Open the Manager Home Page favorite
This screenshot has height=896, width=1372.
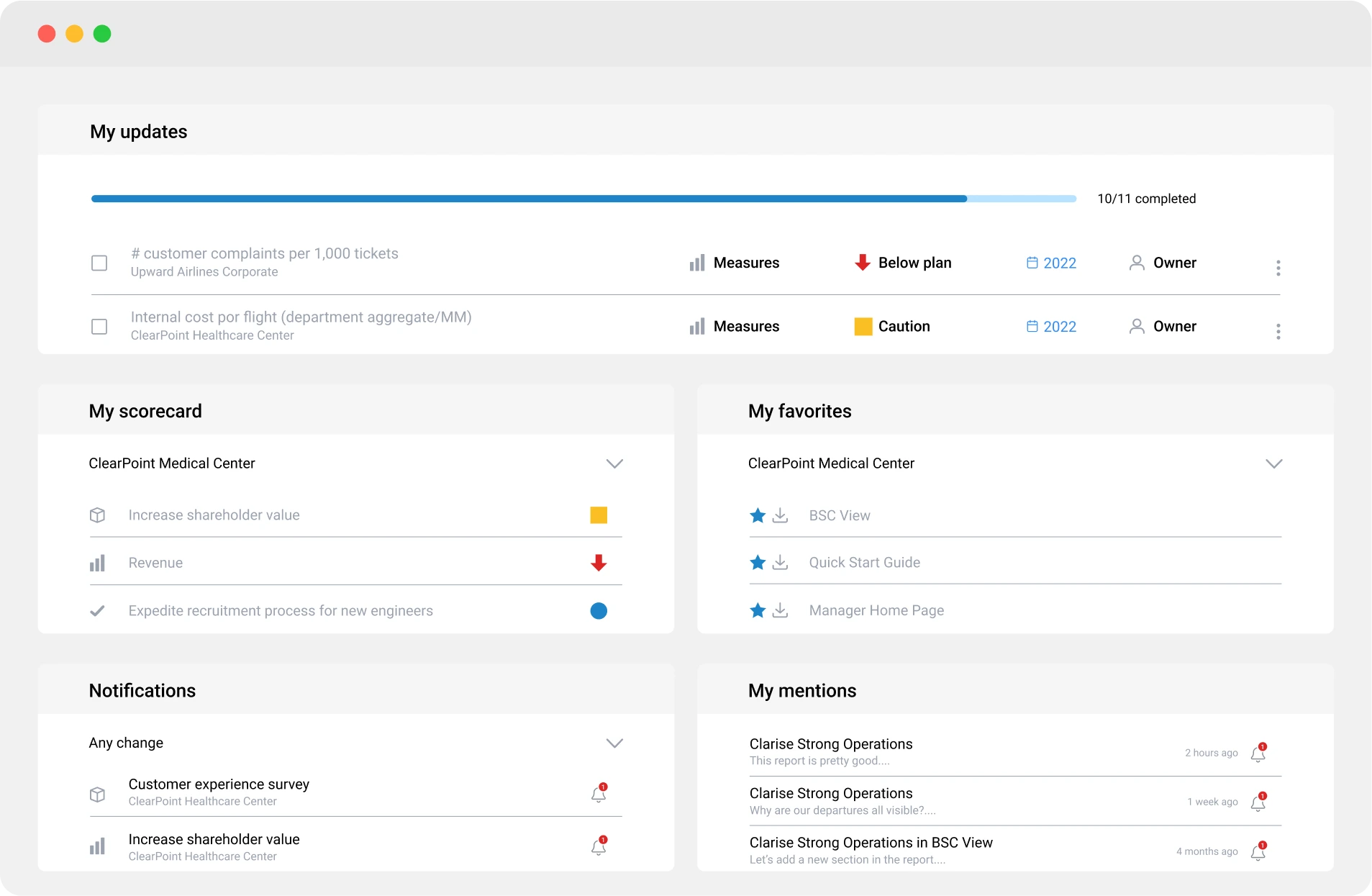tap(876, 610)
